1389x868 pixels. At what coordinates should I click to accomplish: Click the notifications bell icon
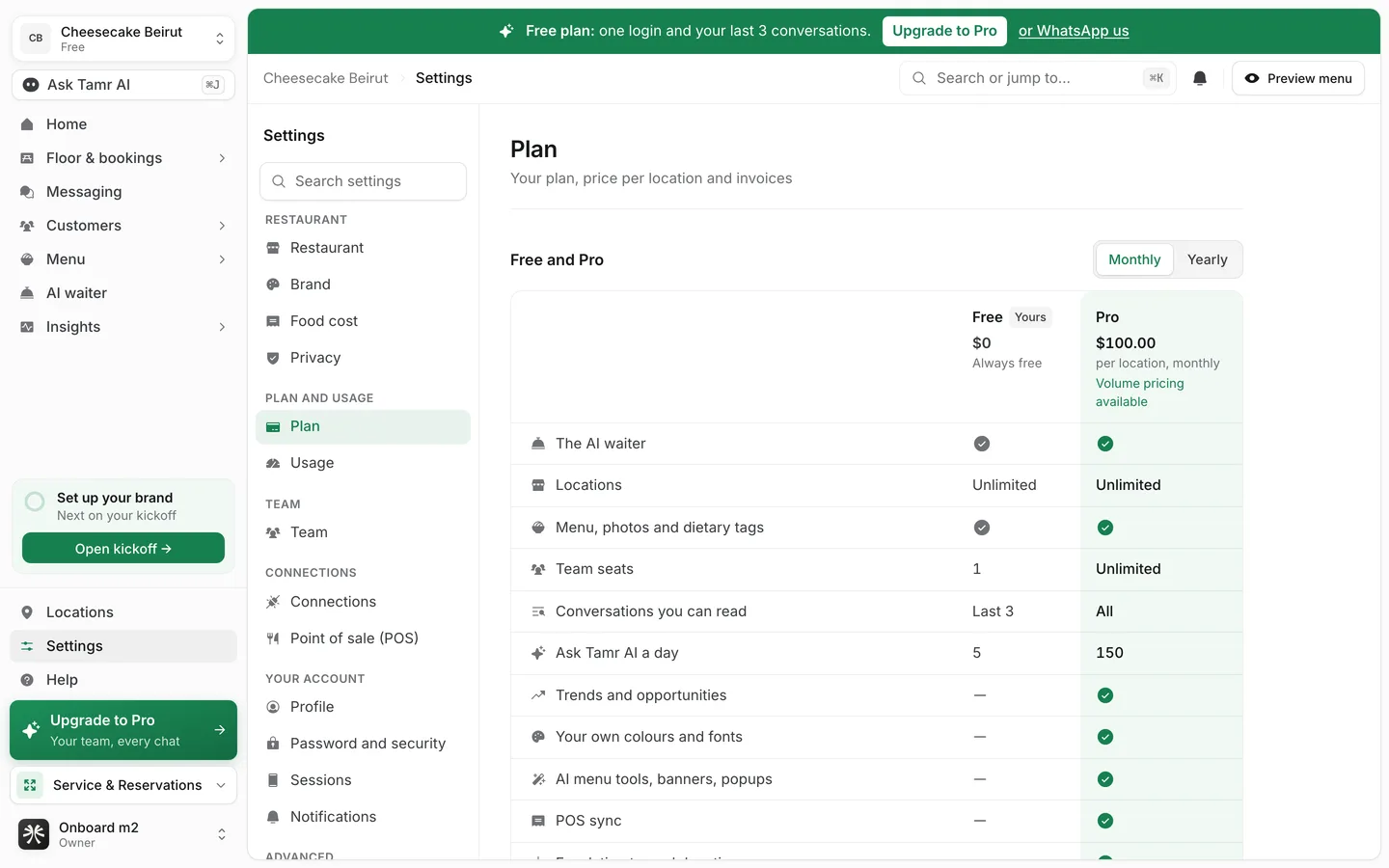(x=1200, y=78)
